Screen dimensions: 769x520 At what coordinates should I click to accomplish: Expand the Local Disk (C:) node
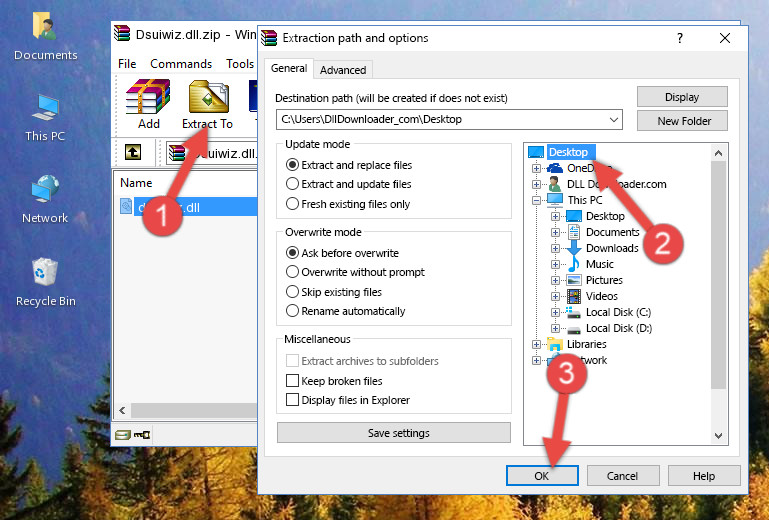(555, 312)
